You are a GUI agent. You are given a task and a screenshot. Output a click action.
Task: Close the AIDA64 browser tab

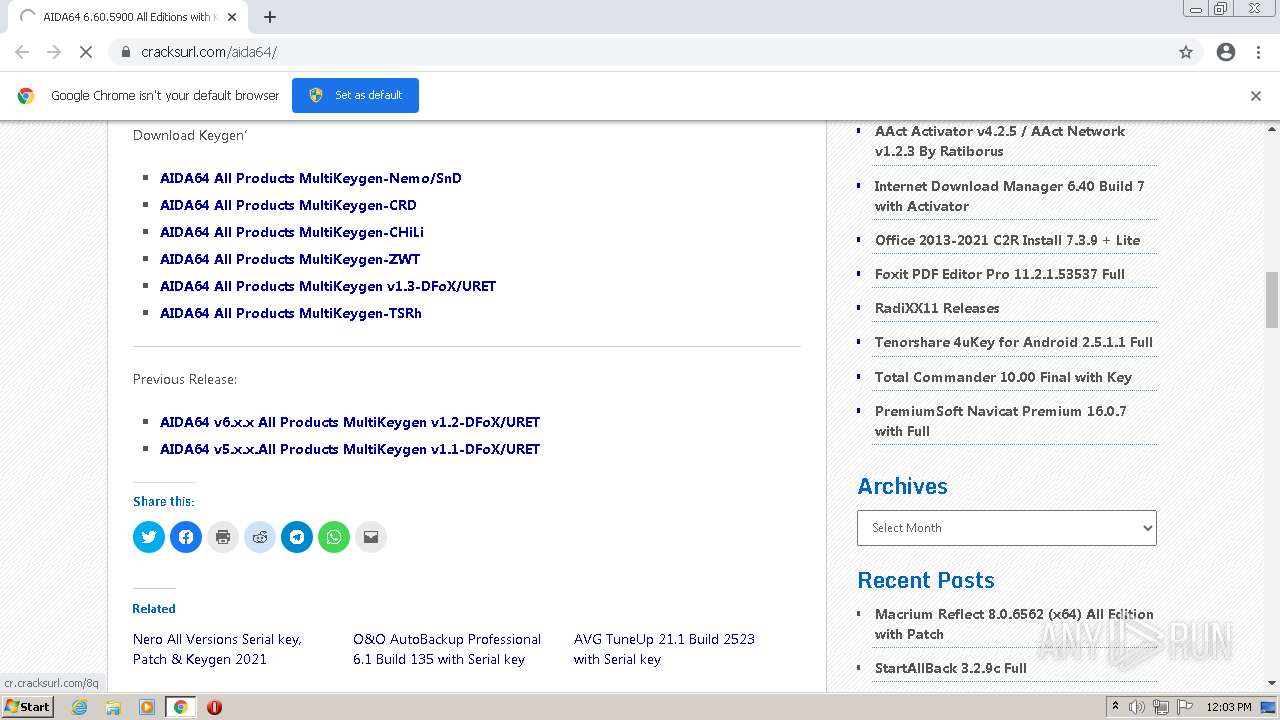point(232,17)
